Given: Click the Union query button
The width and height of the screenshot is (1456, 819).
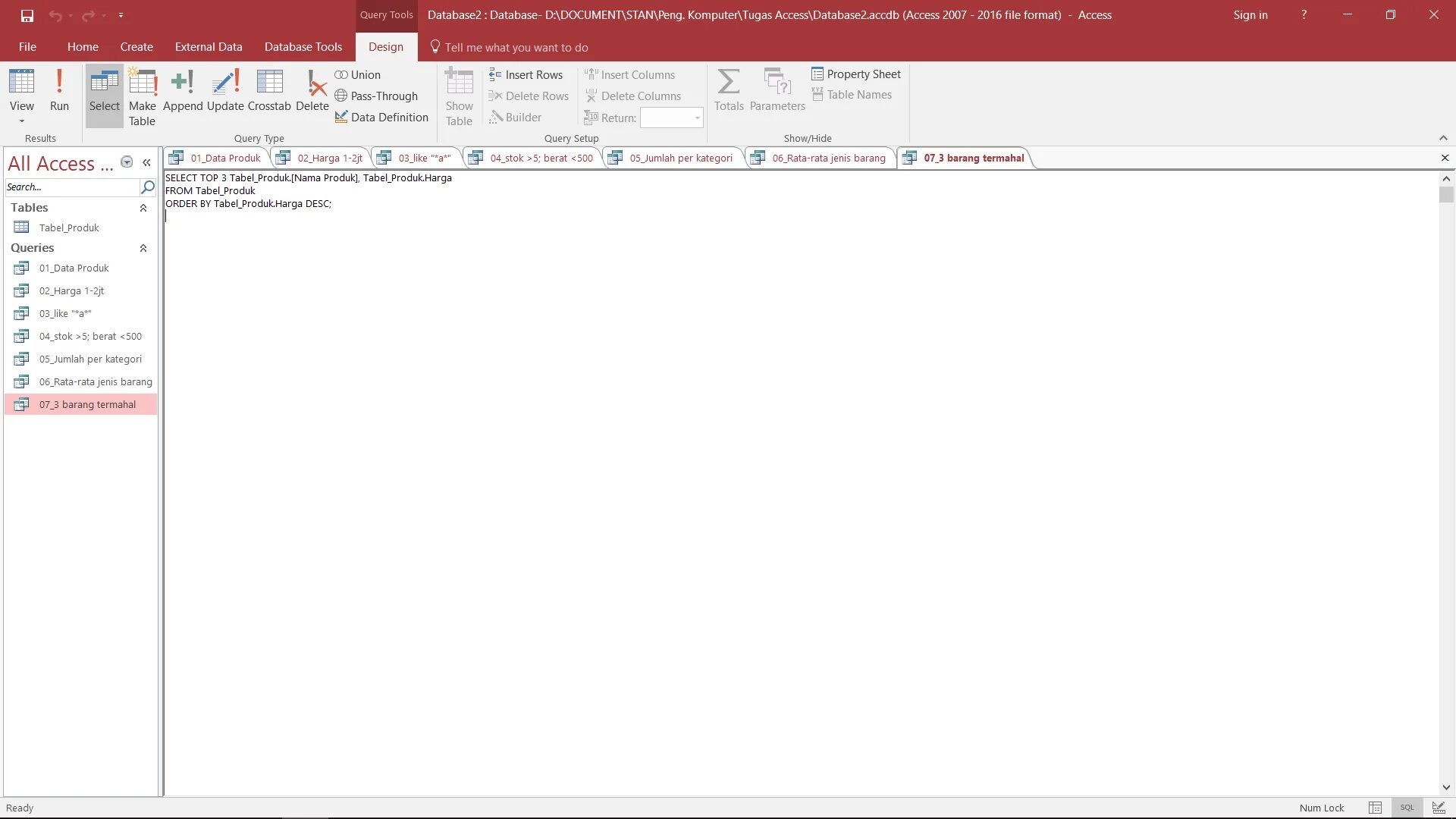Looking at the screenshot, I should [357, 74].
